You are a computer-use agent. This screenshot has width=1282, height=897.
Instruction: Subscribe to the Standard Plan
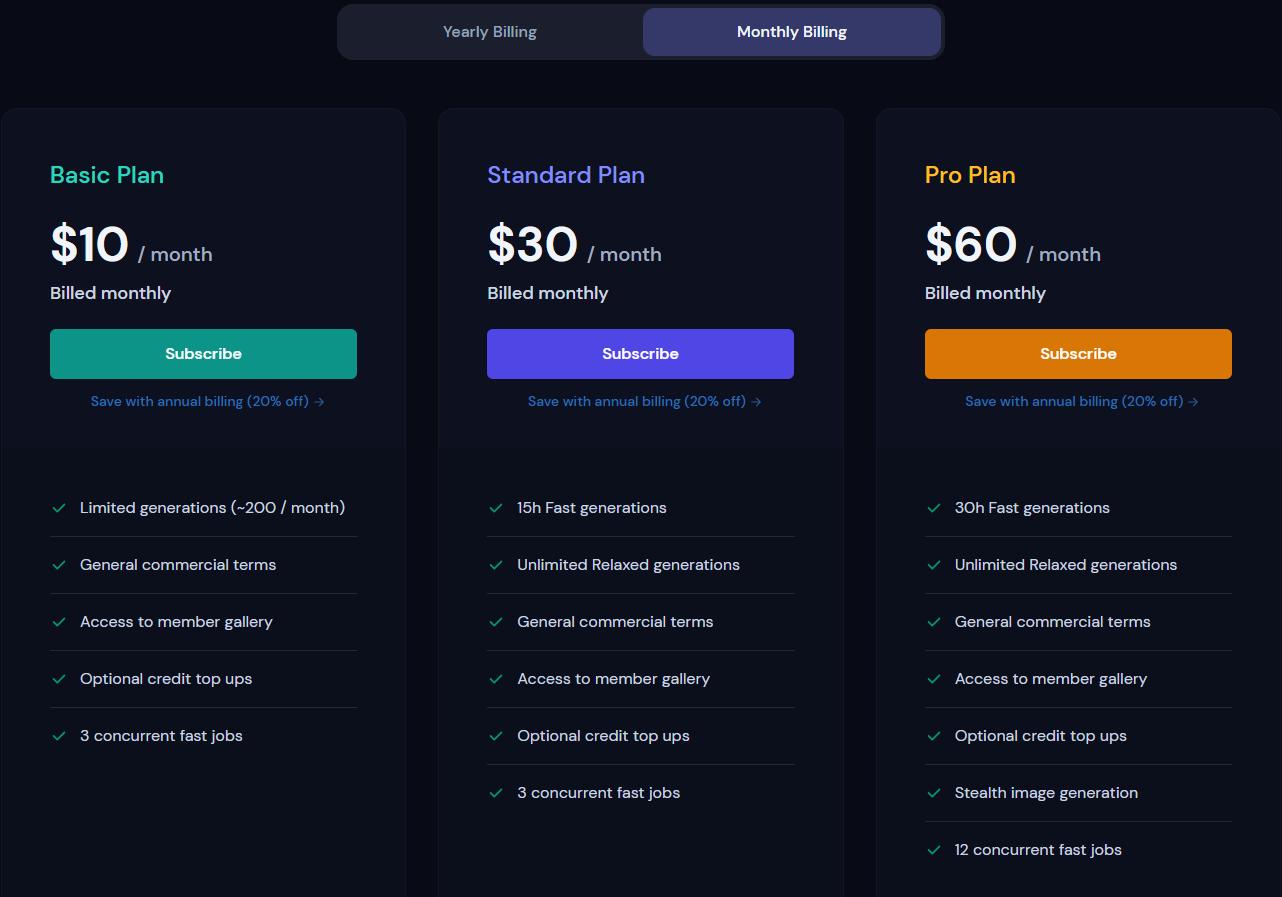point(640,354)
